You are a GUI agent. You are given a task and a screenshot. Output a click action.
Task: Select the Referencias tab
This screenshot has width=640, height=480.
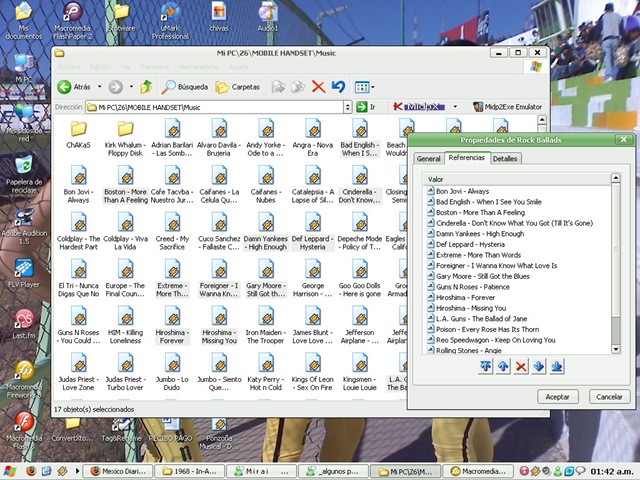[467, 158]
